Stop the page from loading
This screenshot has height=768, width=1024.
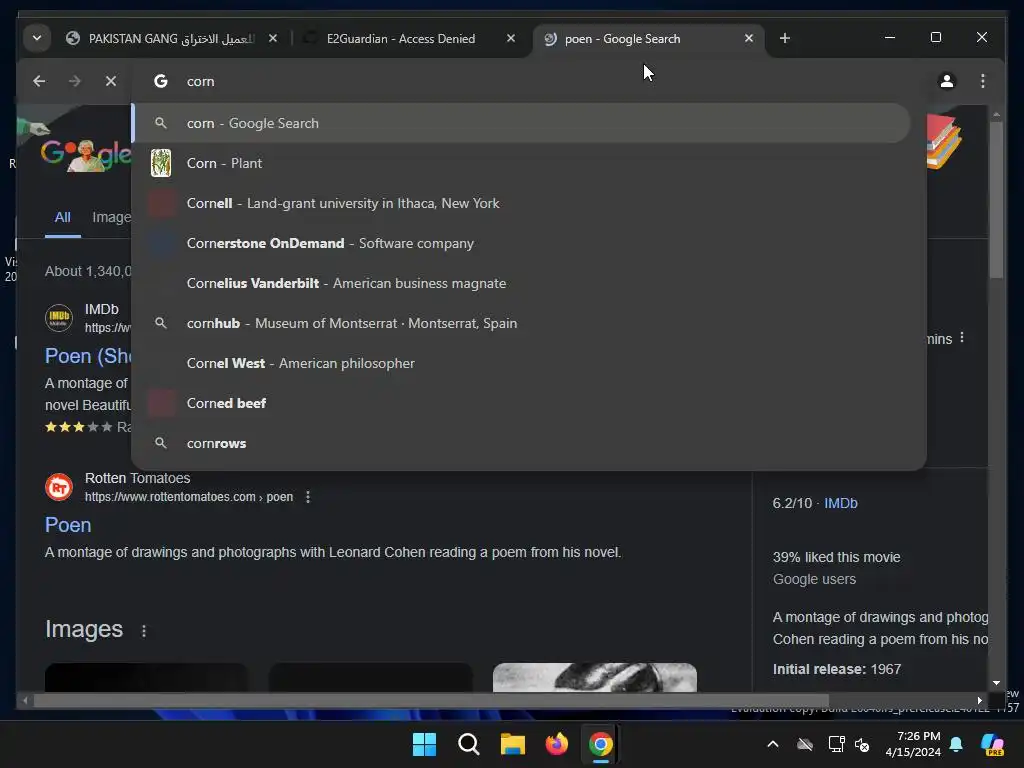[x=111, y=81]
